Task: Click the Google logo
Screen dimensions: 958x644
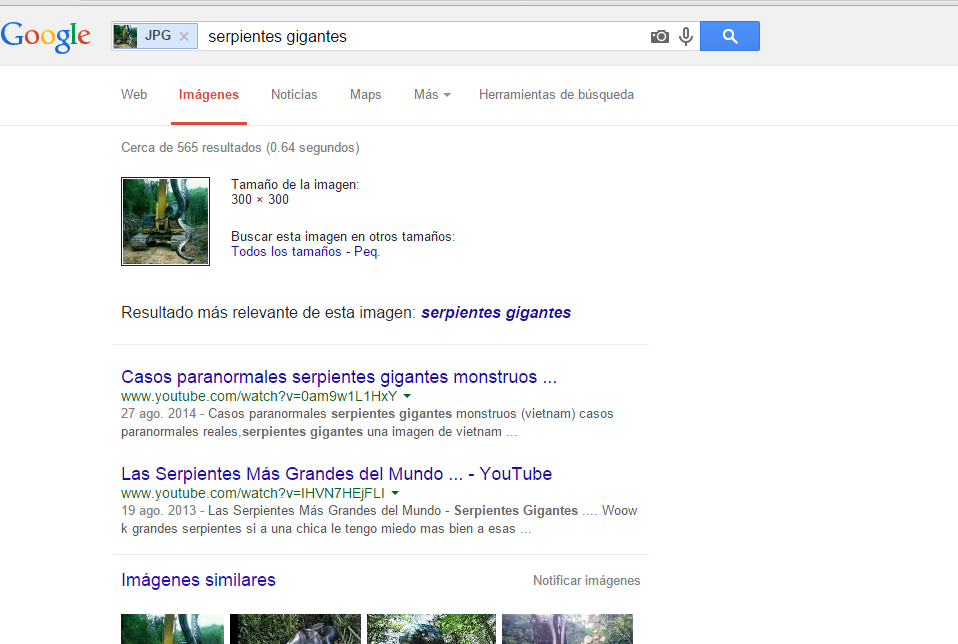Action: tap(46, 37)
